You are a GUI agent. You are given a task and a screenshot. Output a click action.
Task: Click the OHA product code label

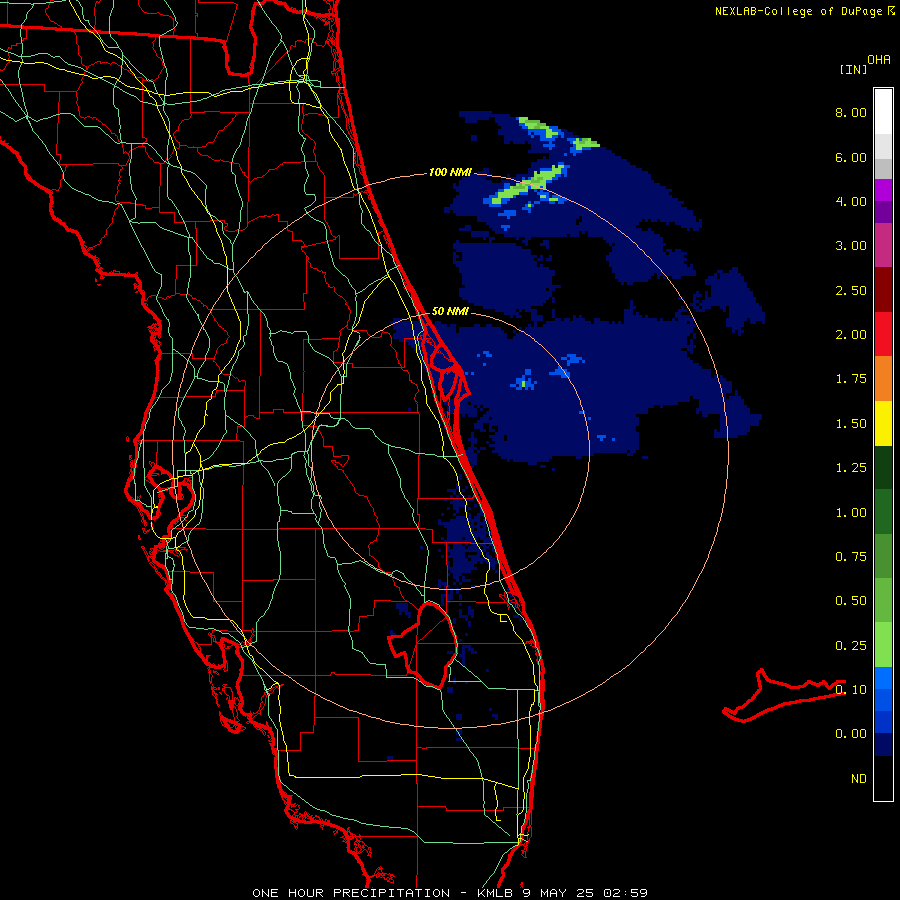tap(879, 59)
